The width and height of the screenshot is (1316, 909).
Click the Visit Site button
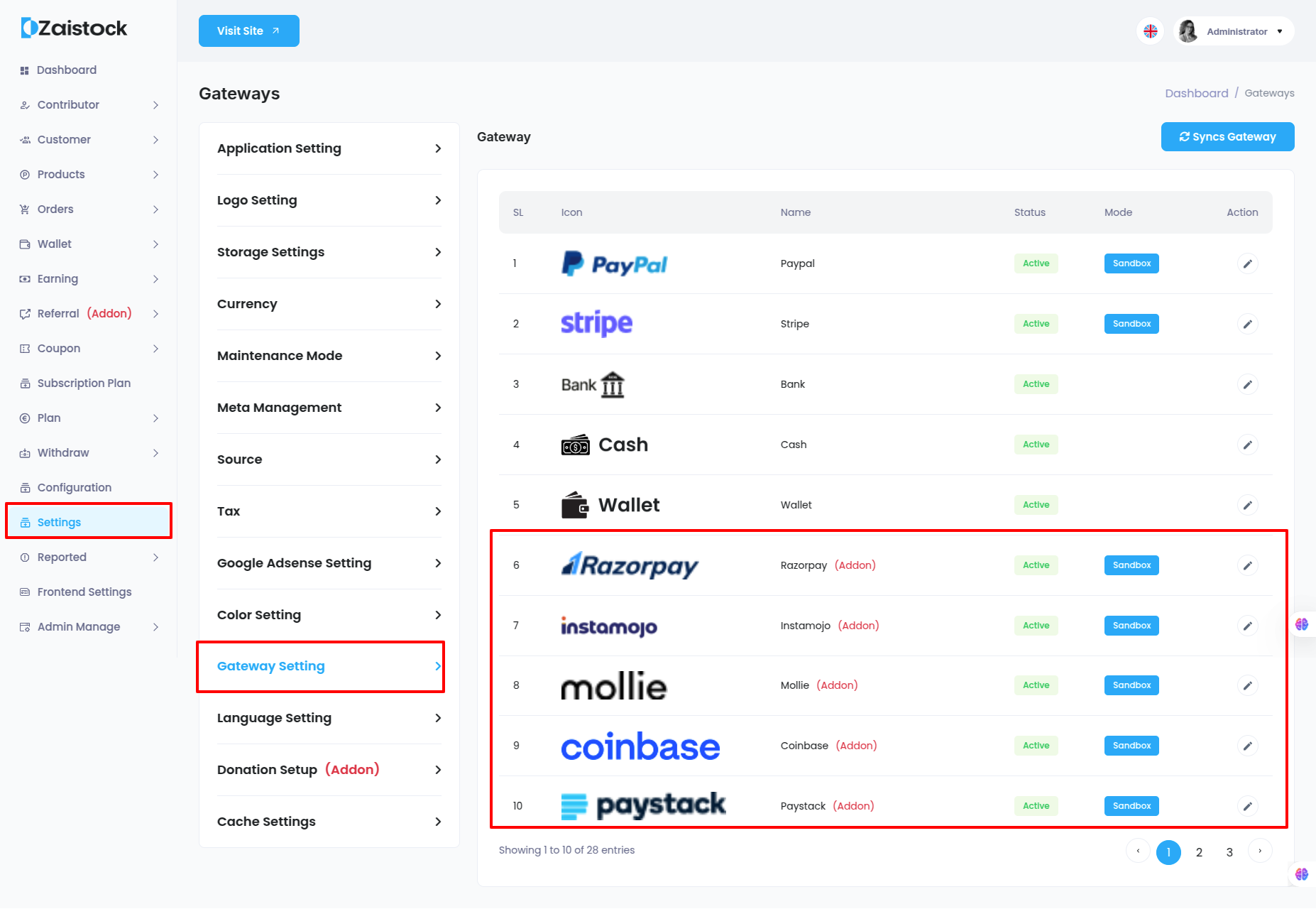pyautogui.click(x=249, y=31)
